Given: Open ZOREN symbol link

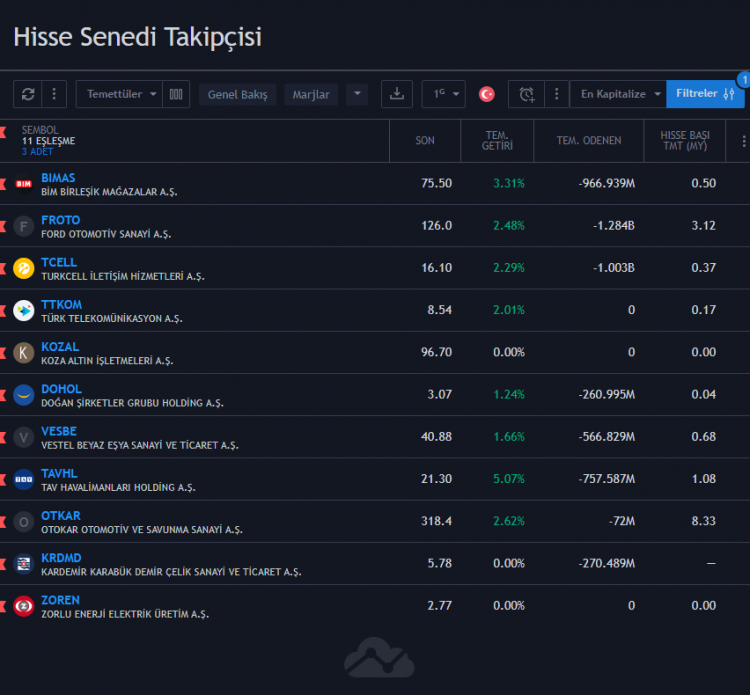Looking at the screenshot, I should (60, 600).
